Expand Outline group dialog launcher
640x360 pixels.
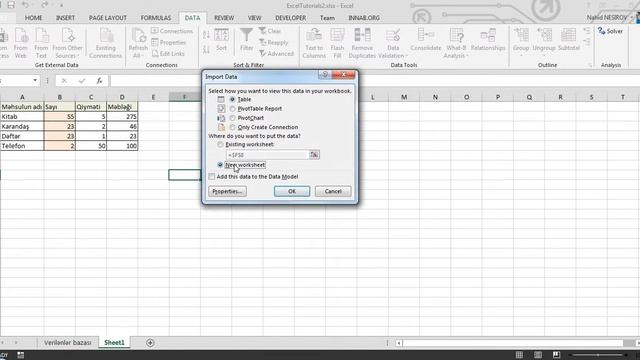coord(590,65)
